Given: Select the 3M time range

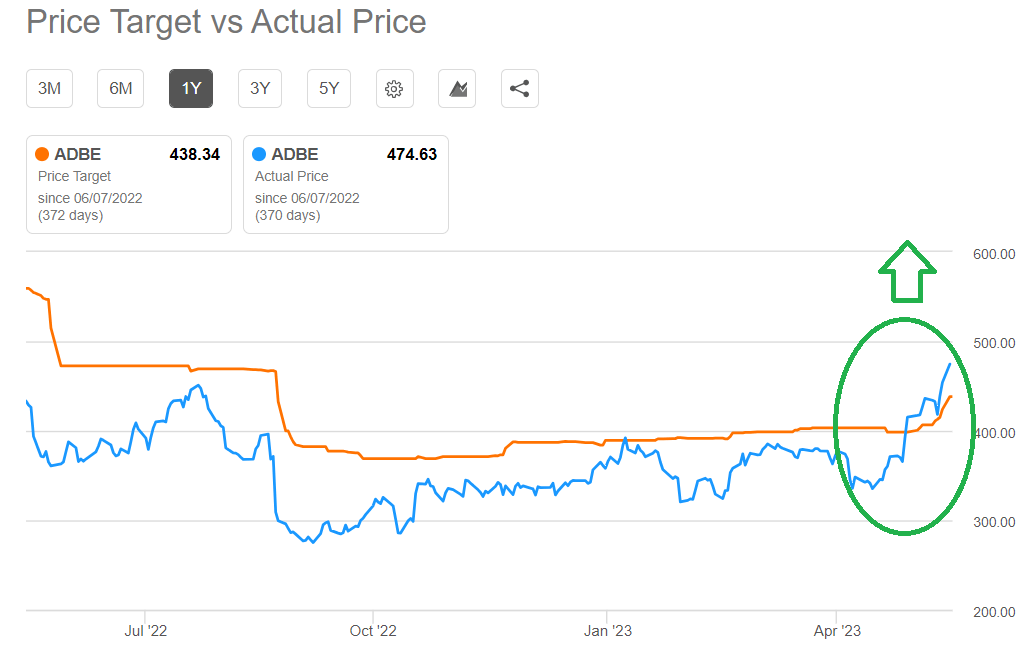Looking at the screenshot, I should (x=49, y=89).
